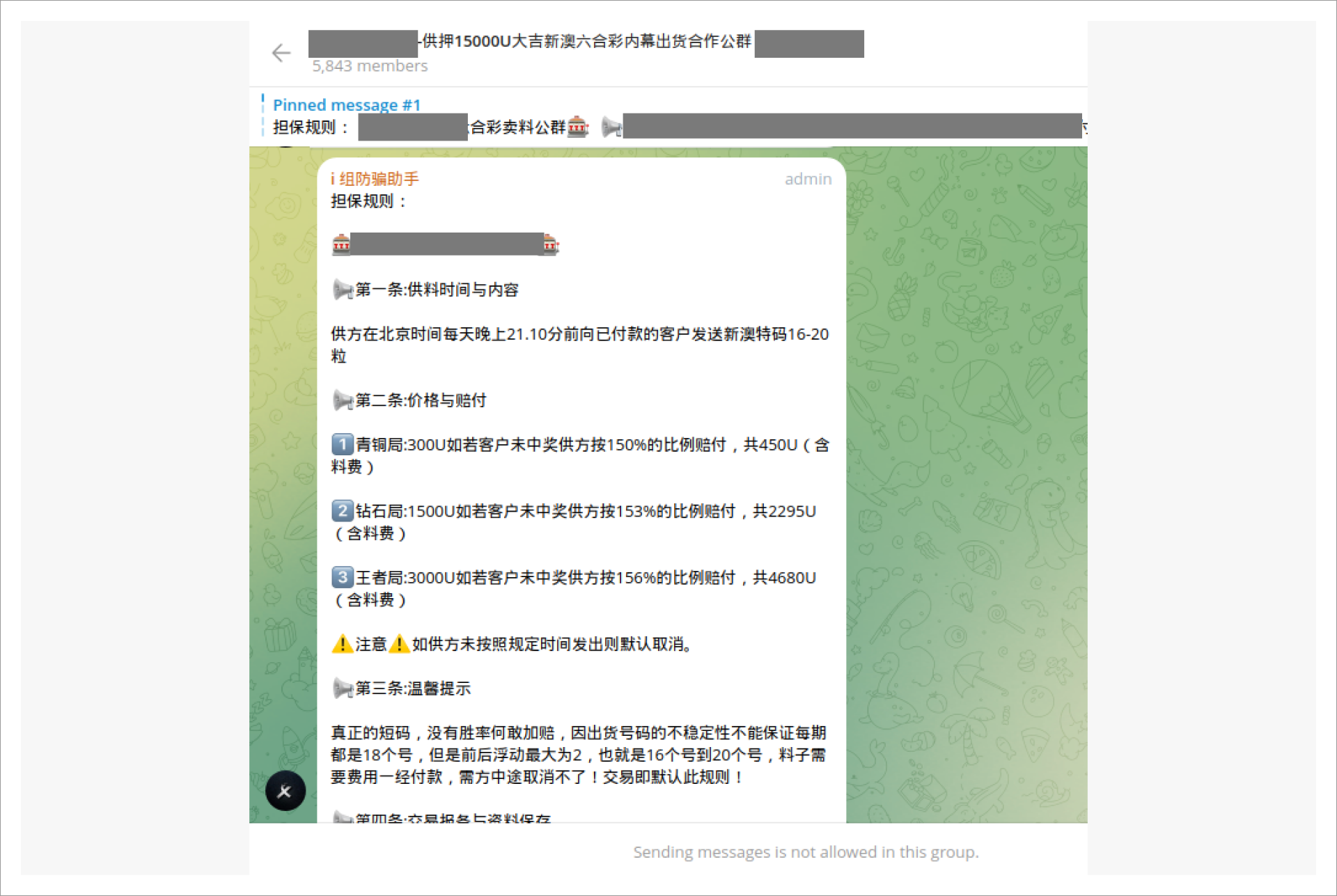Click slot machine emoji in pinned bar

578,127
